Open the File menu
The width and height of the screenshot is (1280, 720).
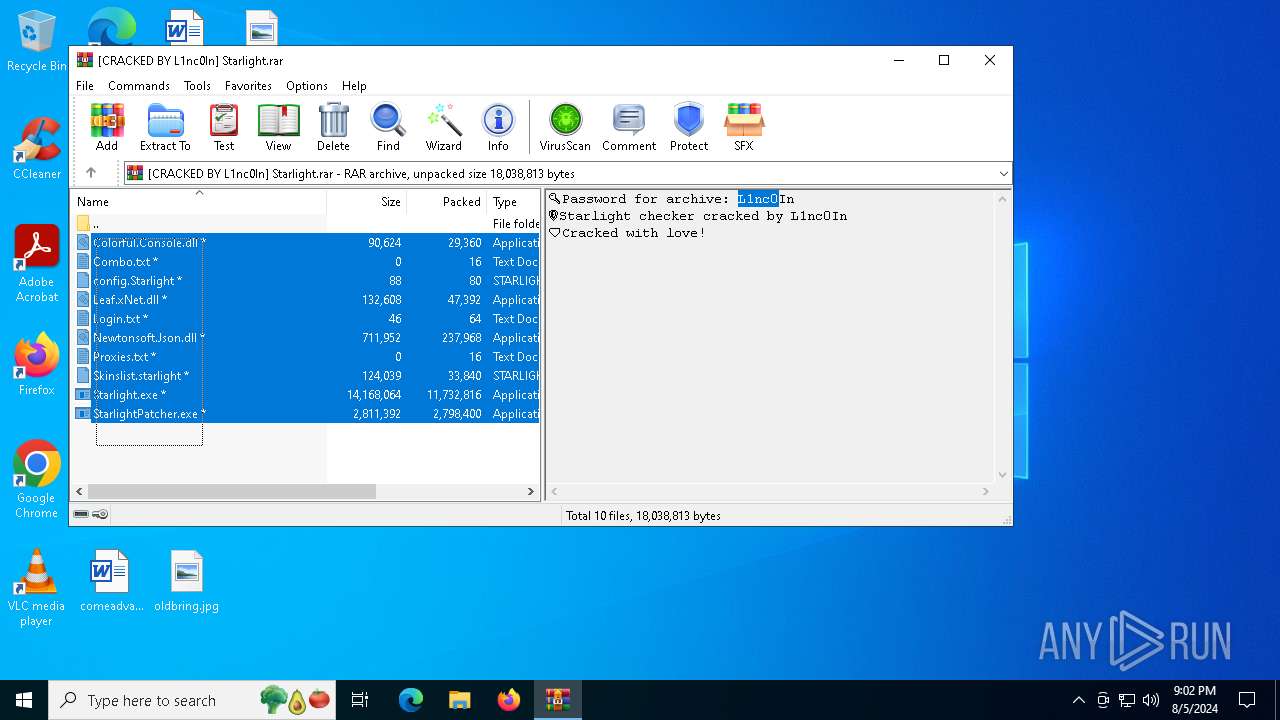pos(85,86)
